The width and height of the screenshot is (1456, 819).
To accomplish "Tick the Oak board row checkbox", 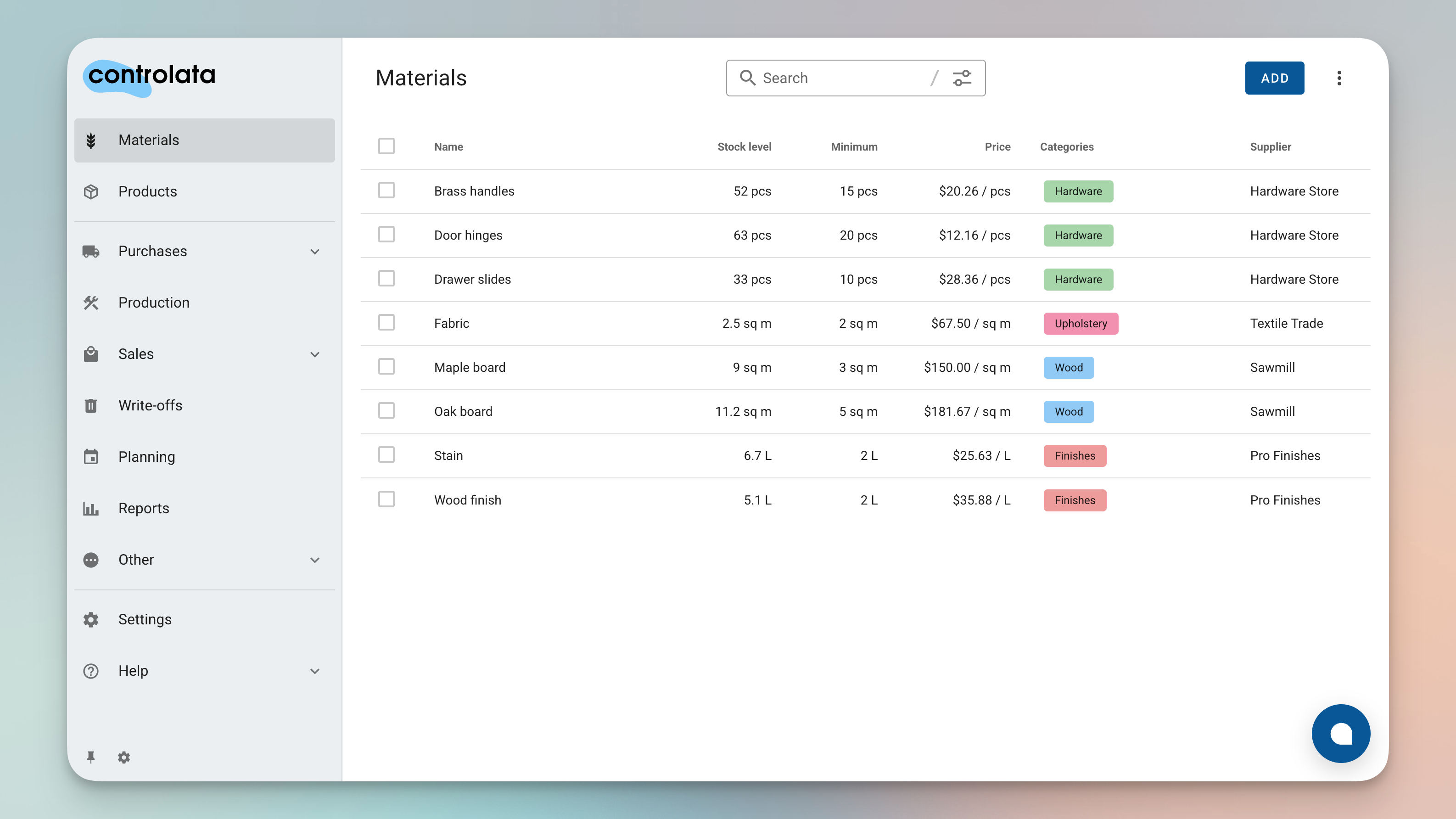I will (x=386, y=411).
